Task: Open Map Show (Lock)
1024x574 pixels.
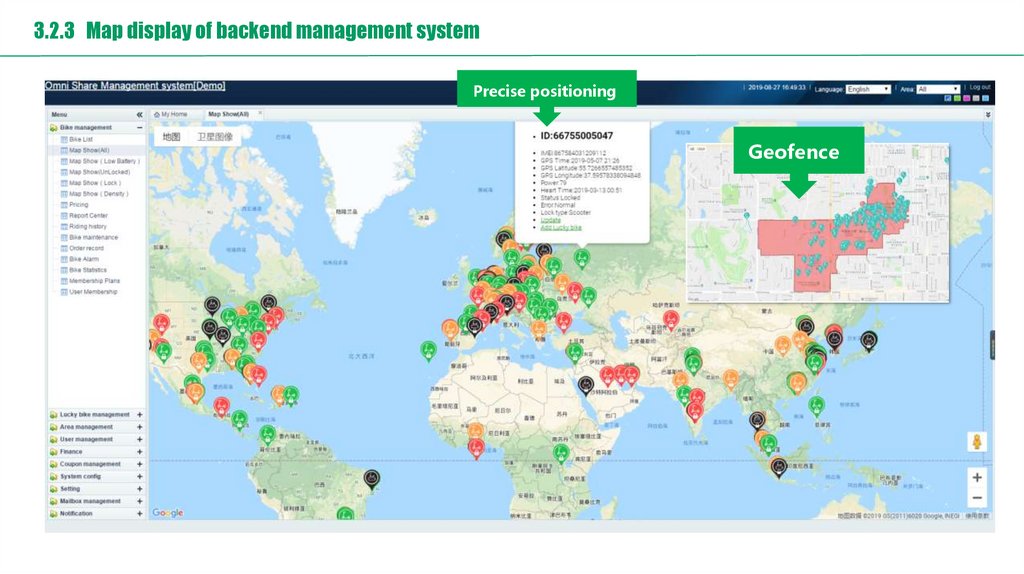Action: pyautogui.click(x=95, y=183)
